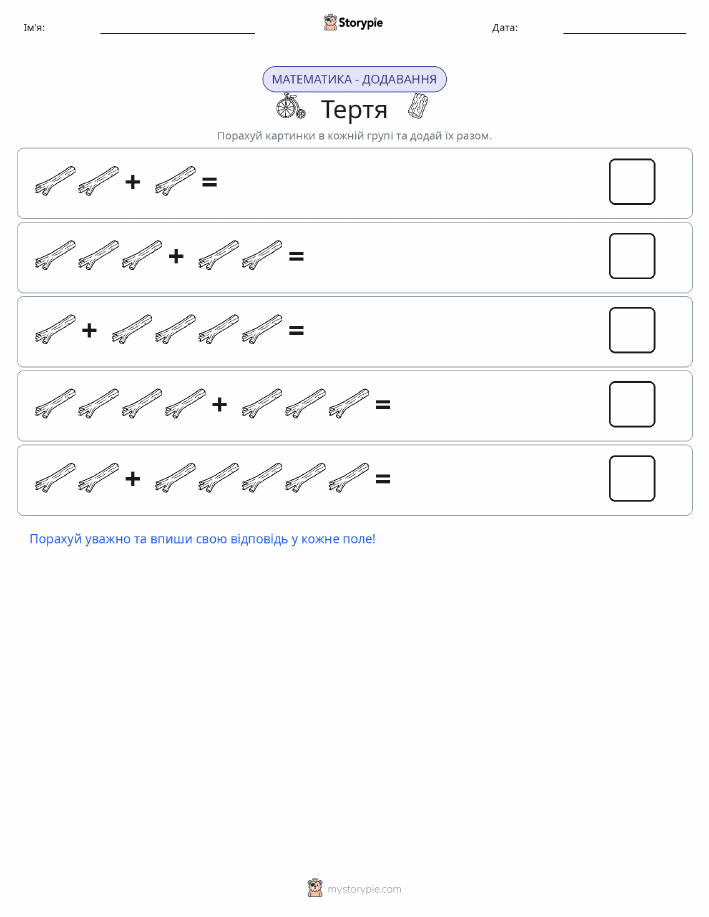This screenshot has width=709, height=917.
Task: Click the Ім'я name line field
Action: click(177, 28)
